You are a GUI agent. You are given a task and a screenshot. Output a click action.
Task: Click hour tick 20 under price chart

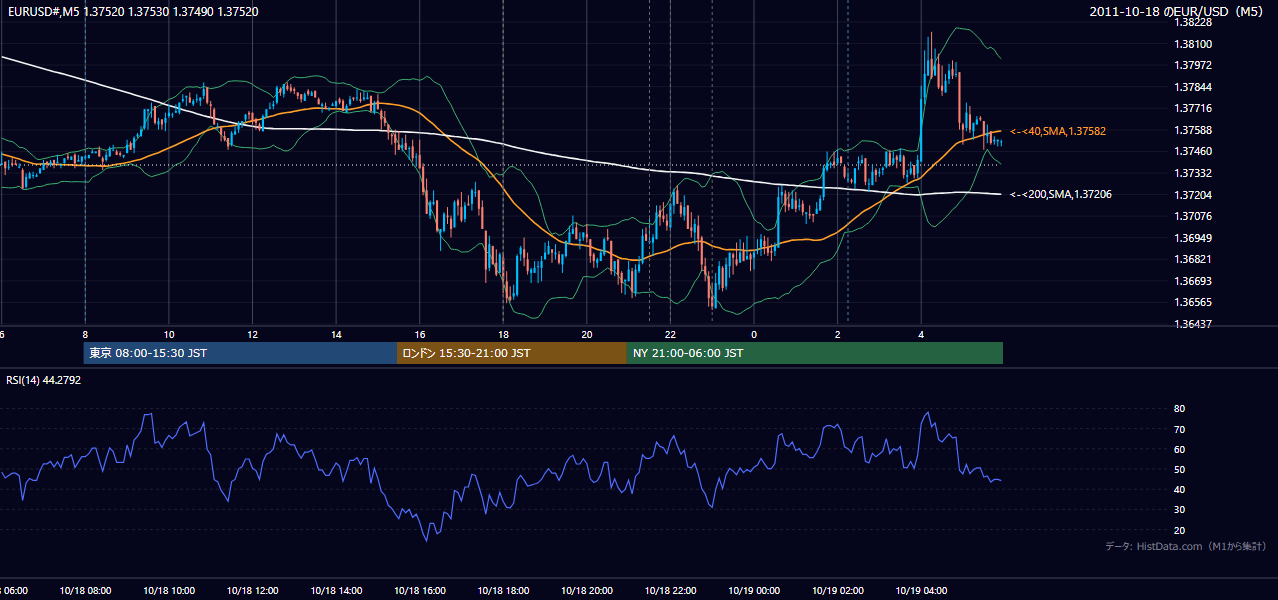coord(587,334)
